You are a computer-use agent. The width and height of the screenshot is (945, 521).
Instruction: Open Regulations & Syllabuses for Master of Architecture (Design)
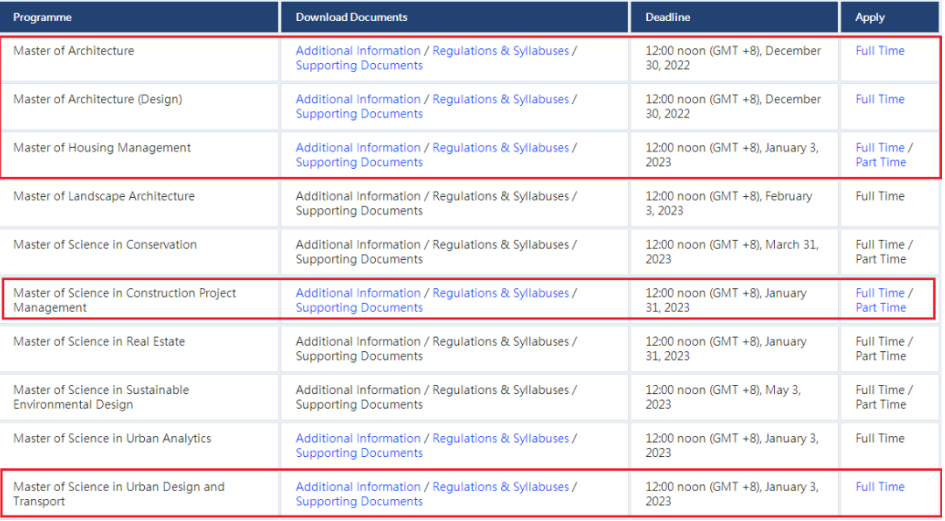500,100
